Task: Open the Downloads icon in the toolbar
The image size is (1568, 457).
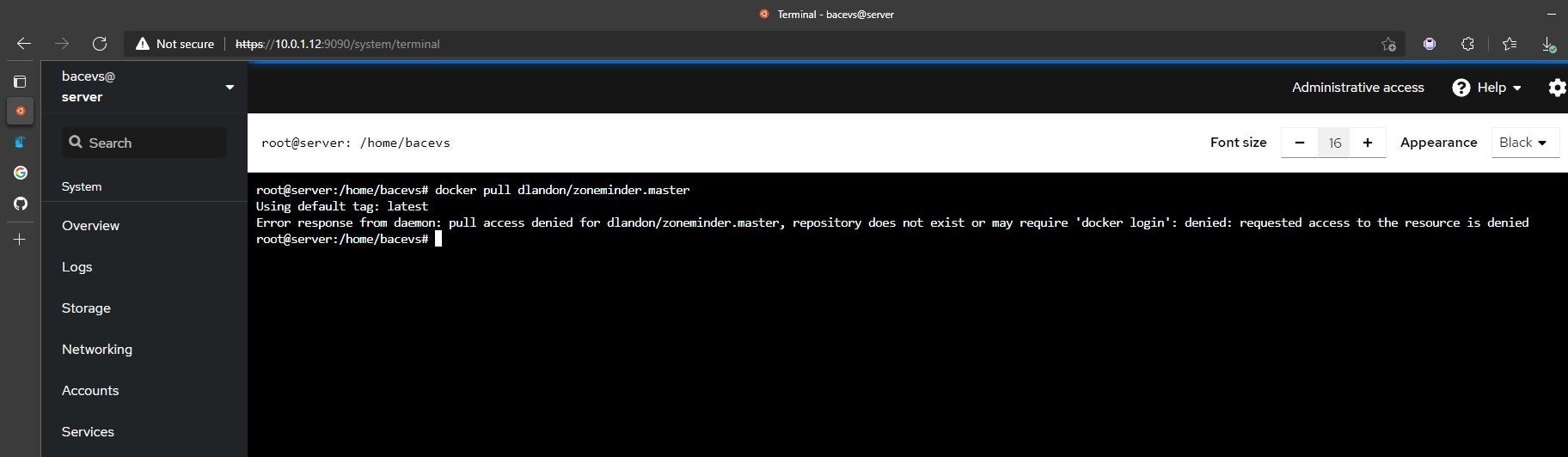Action: (1548, 44)
